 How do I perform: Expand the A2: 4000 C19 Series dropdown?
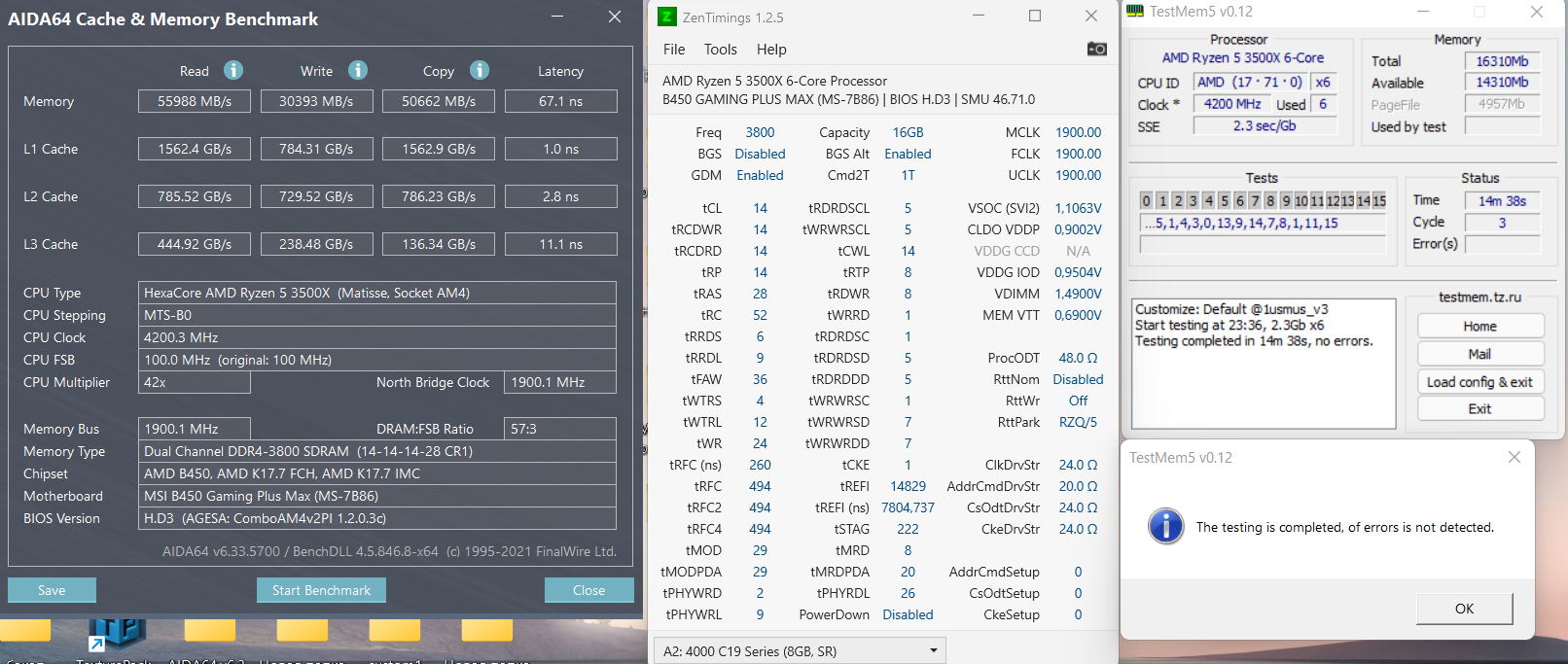point(800,651)
